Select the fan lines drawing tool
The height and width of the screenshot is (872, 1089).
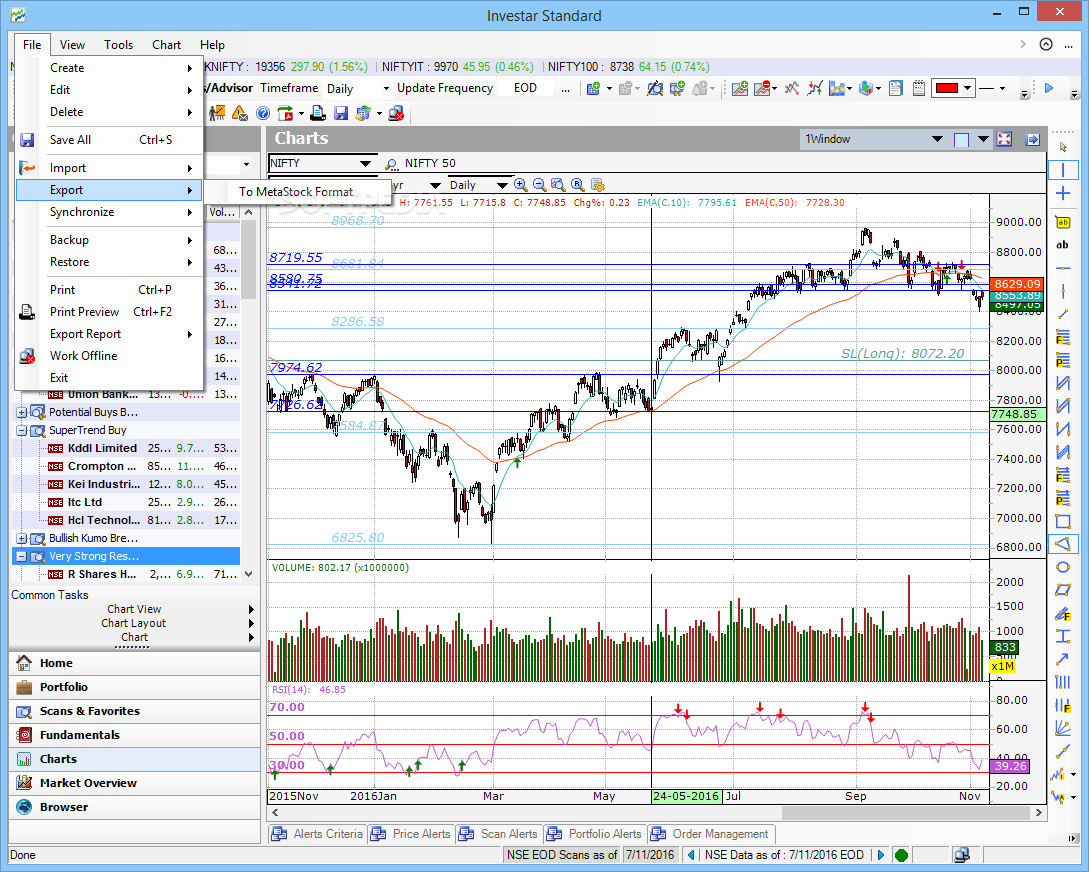click(1063, 728)
